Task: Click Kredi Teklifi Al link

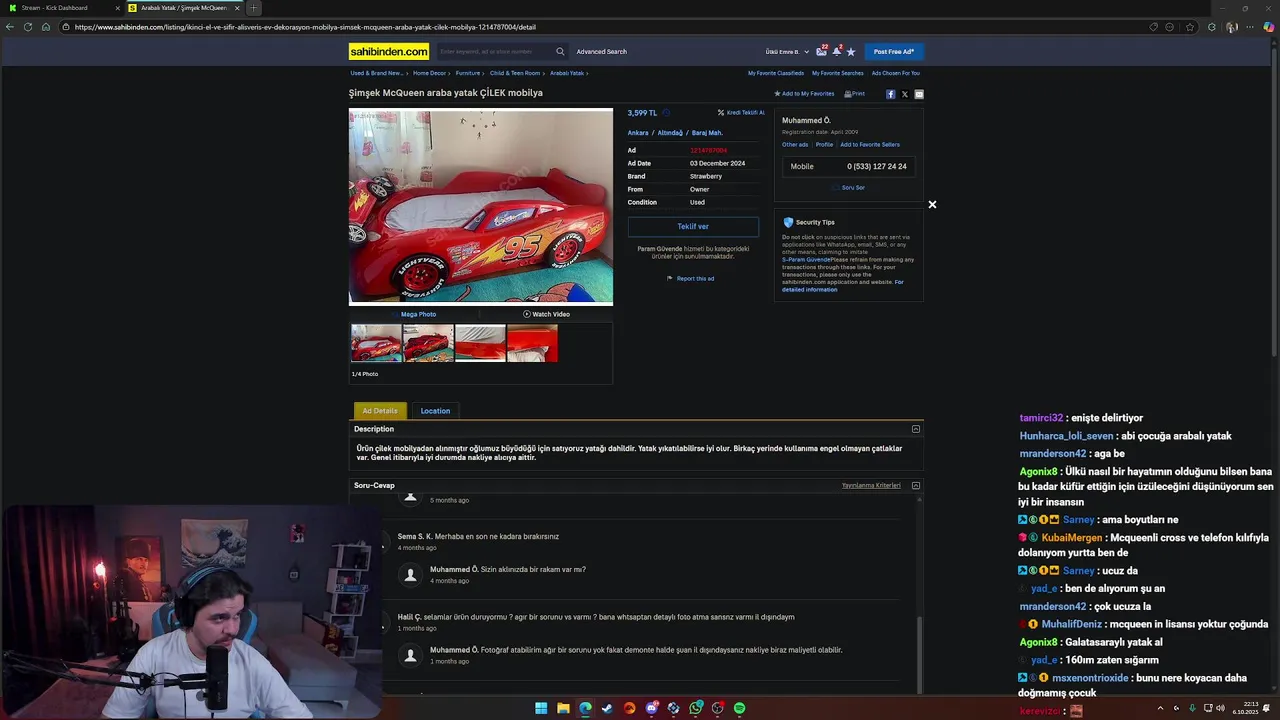Action: 741,113
